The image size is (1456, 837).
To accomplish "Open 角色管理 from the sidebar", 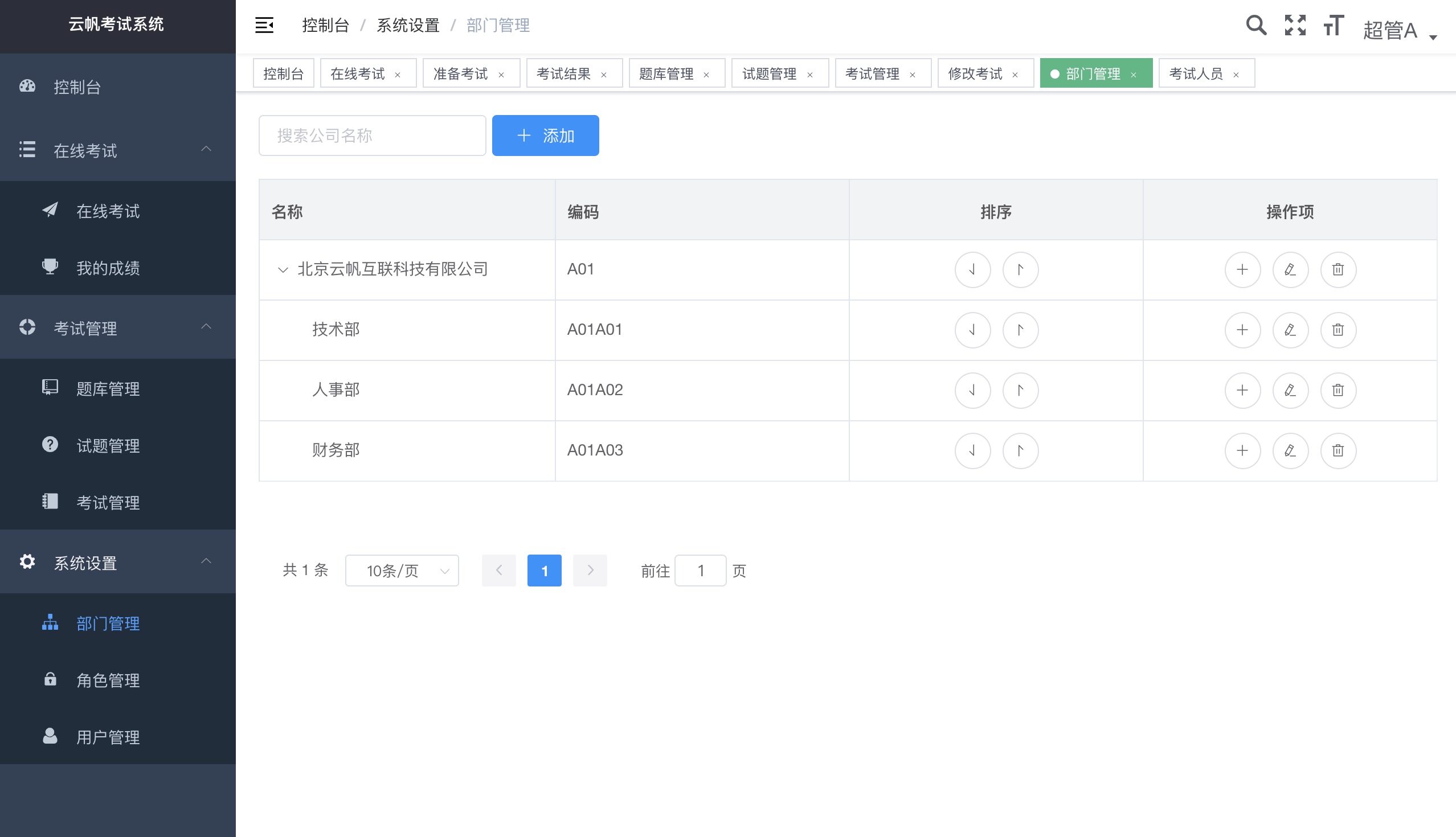I will [x=107, y=680].
